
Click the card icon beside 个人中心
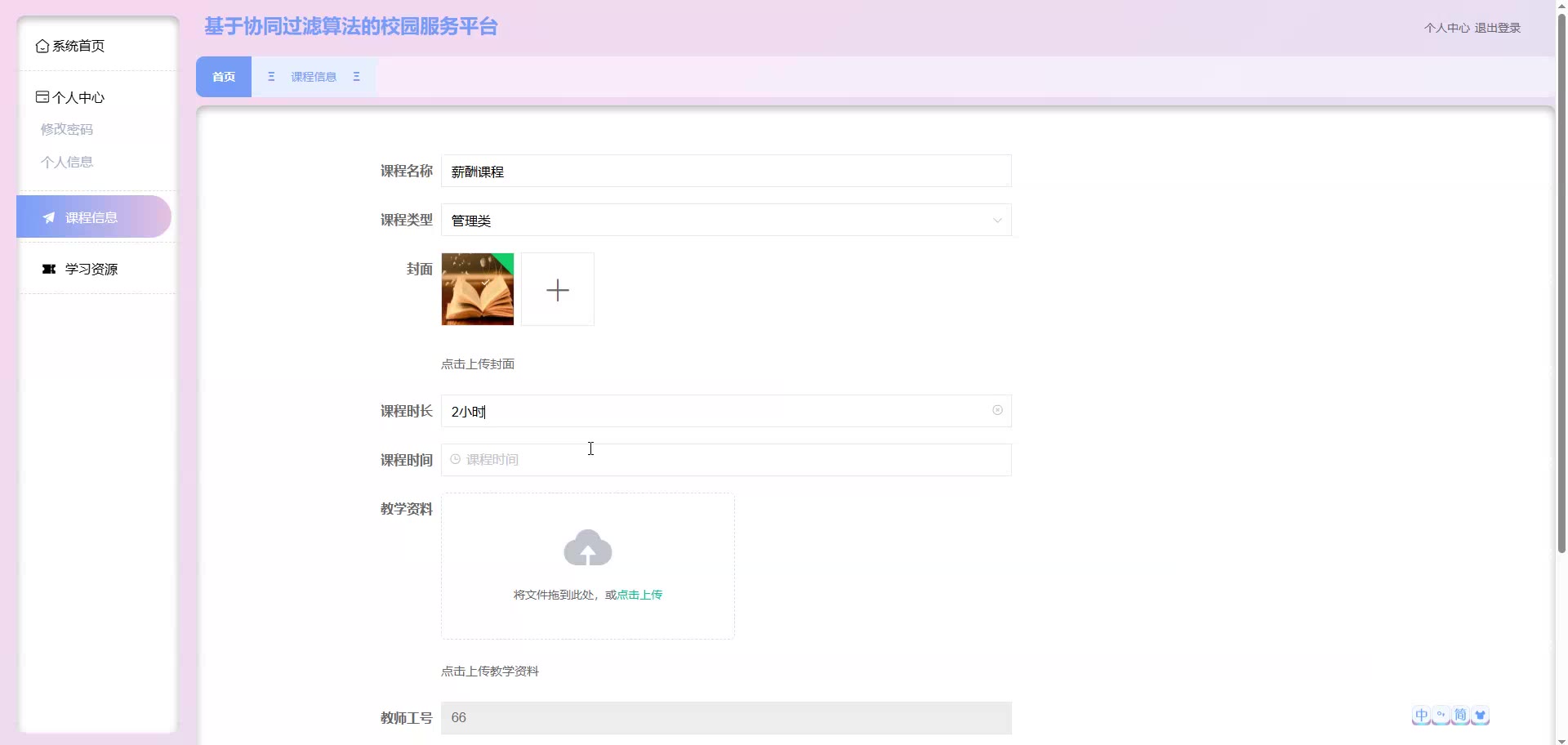coord(42,97)
